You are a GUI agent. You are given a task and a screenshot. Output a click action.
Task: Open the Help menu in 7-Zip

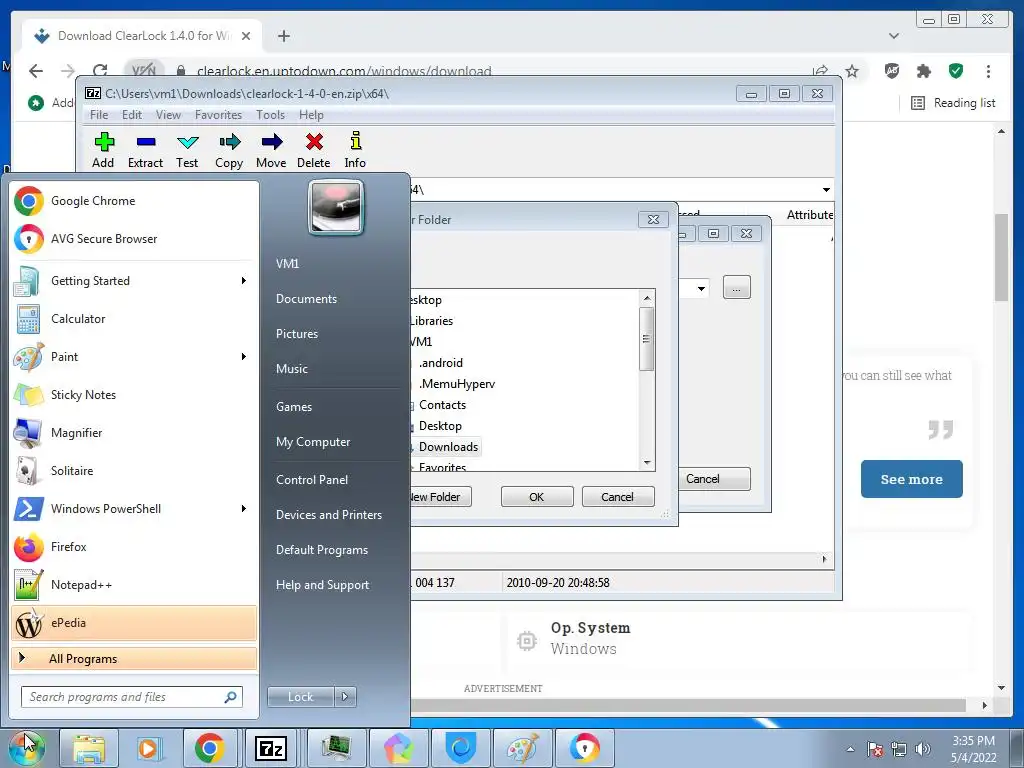click(312, 115)
